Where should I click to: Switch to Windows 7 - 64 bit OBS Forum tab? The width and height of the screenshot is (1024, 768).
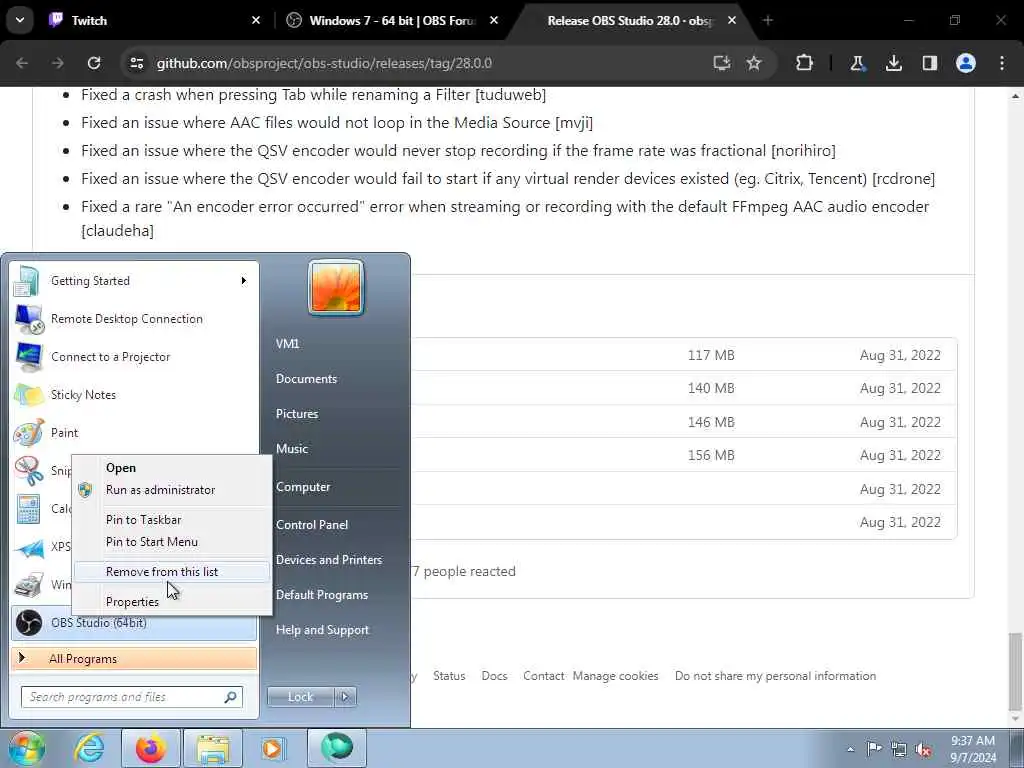pyautogui.click(x=392, y=20)
